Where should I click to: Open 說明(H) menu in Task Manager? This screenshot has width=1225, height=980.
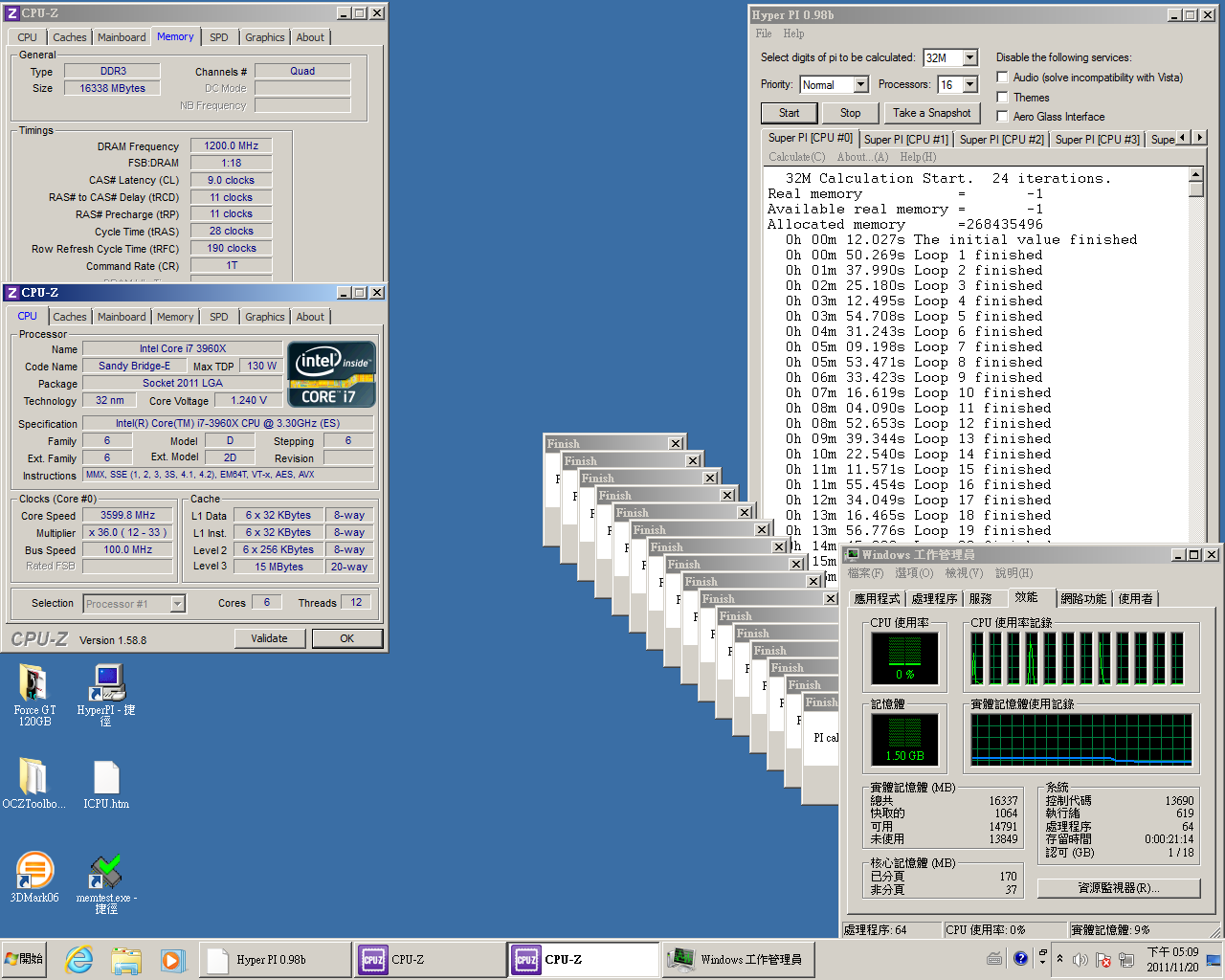[x=1013, y=573]
